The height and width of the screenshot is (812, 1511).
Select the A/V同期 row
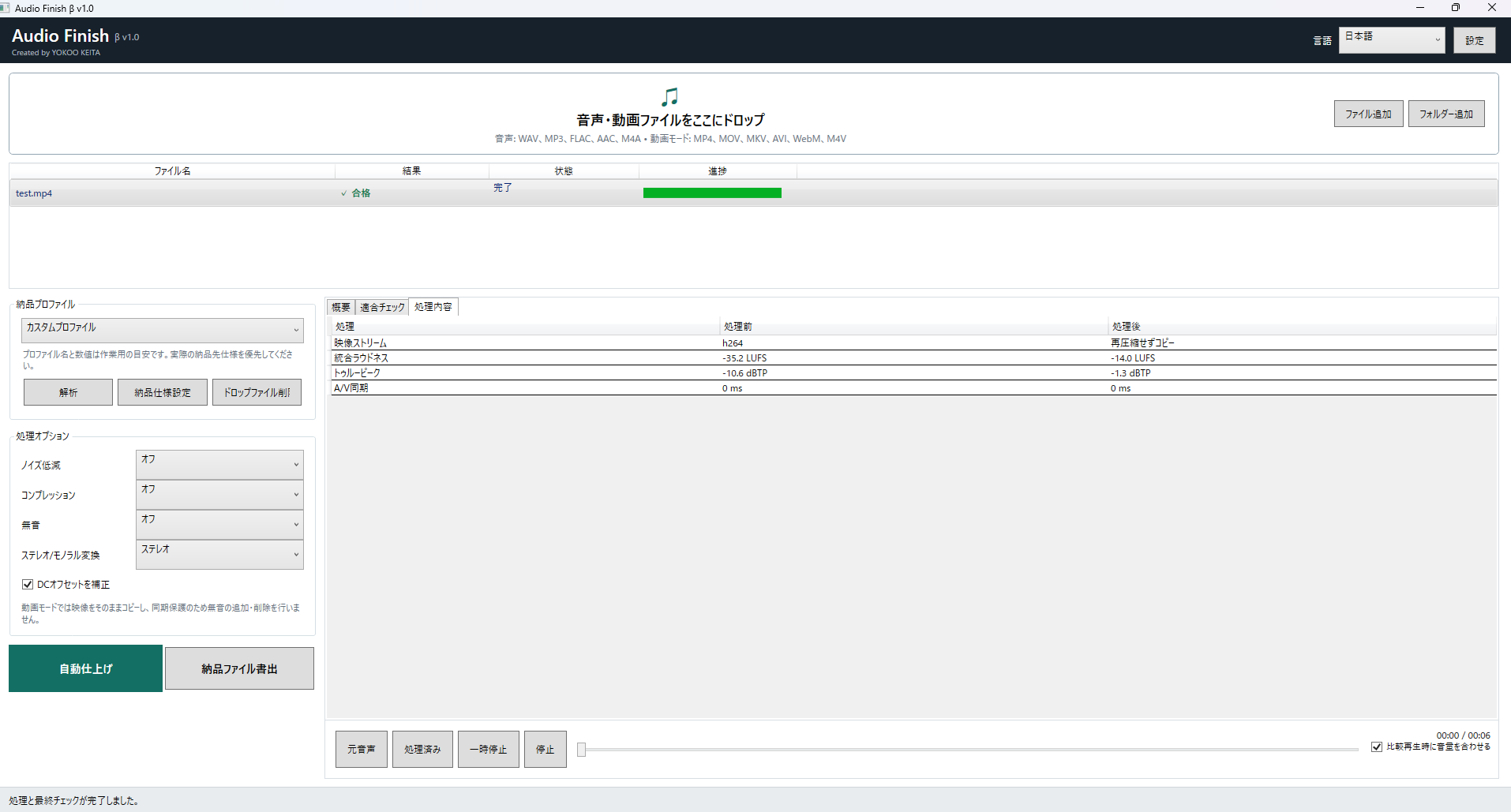click(x=913, y=387)
